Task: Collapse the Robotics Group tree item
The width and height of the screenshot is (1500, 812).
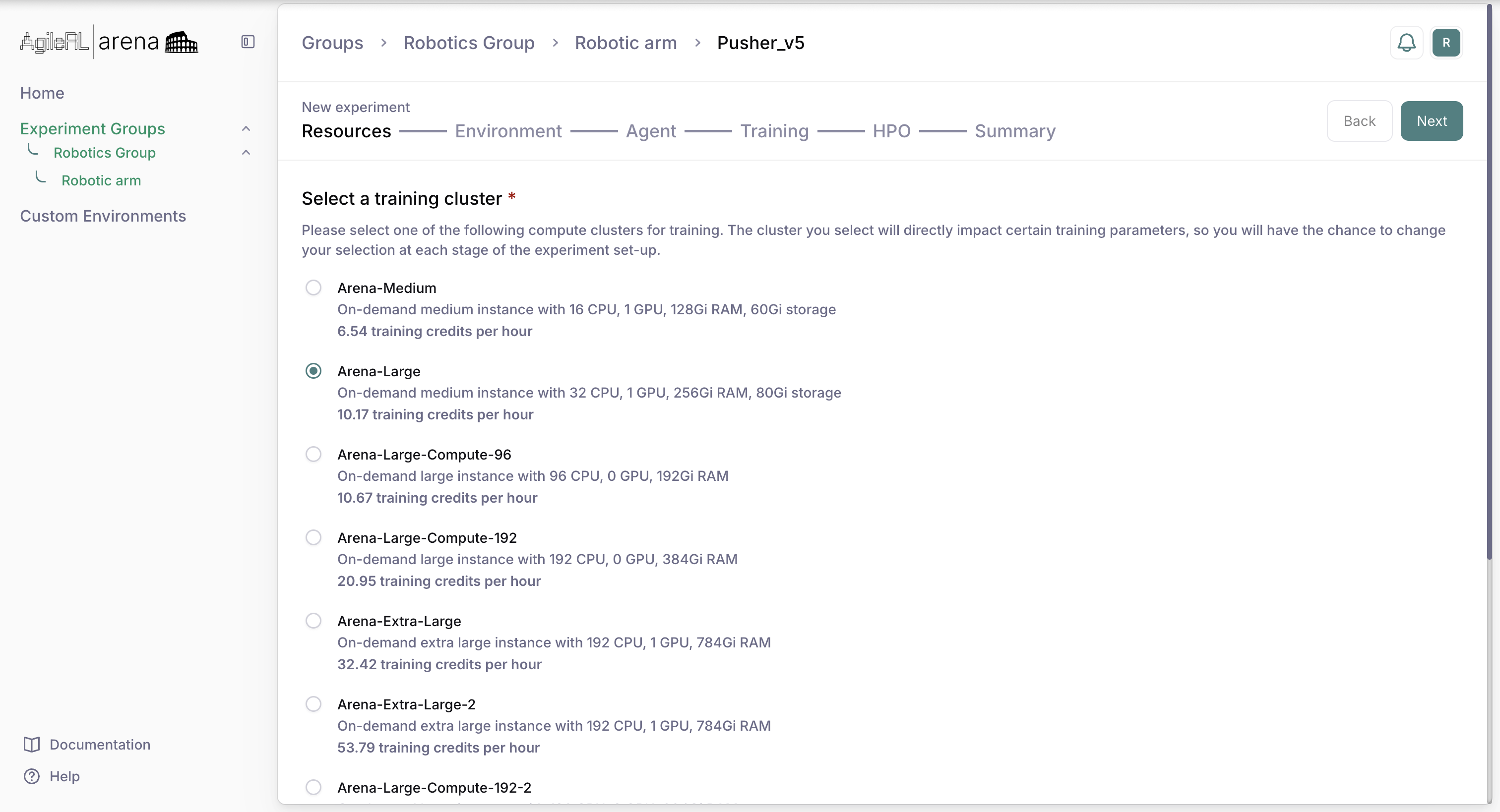Action: tap(247, 152)
